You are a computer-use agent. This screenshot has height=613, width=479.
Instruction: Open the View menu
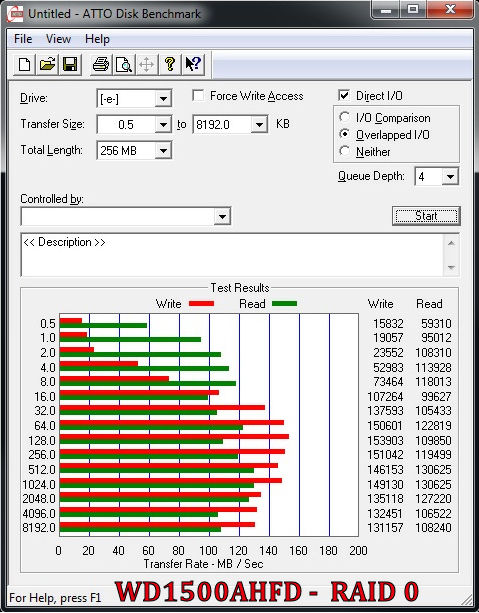[x=58, y=39]
